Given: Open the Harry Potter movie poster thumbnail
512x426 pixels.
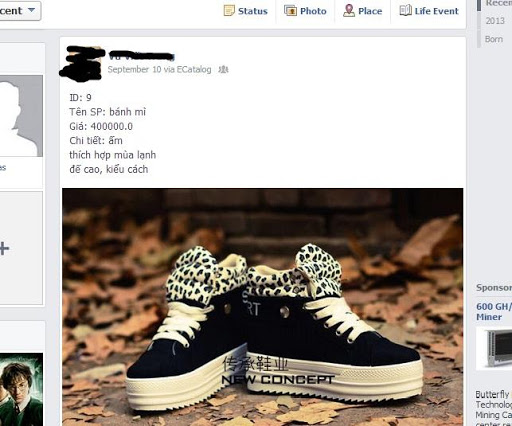Looking at the screenshot, I should point(21,389).
